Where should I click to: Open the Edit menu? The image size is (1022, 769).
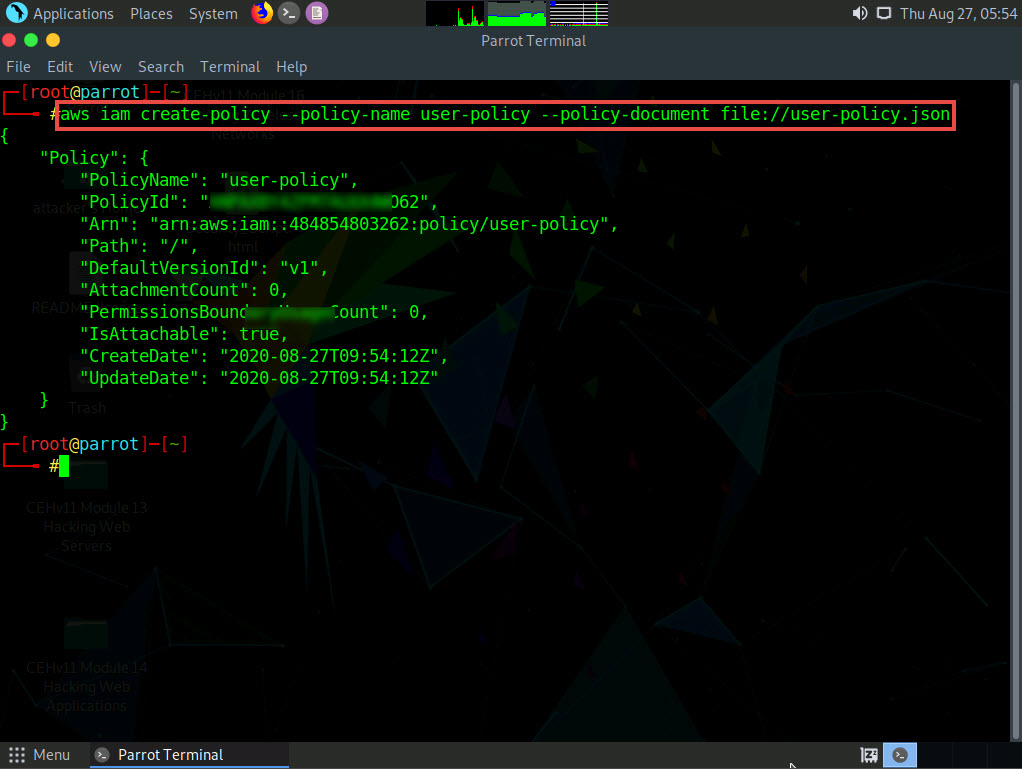(60, 67)
